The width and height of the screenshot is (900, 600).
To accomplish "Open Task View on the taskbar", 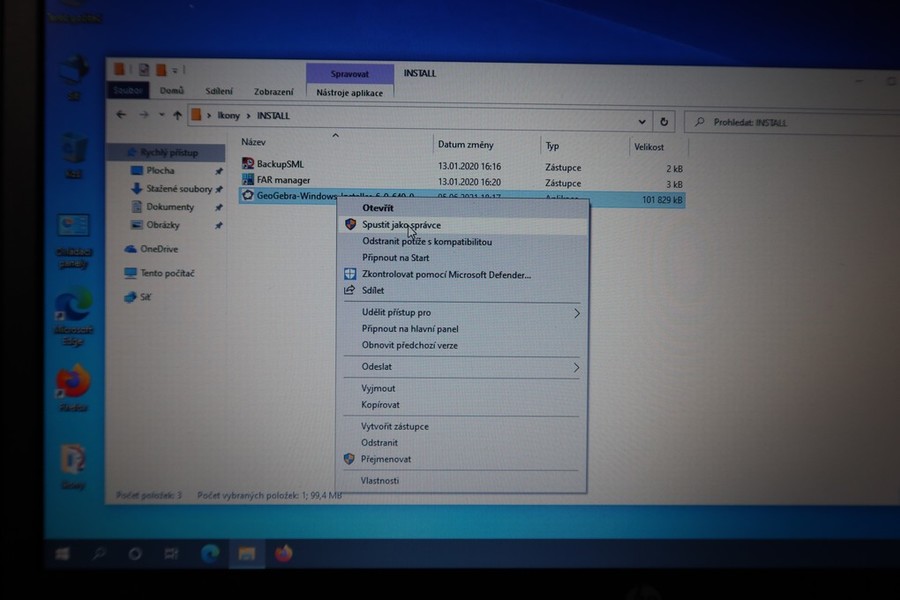I will pos(171,553).
